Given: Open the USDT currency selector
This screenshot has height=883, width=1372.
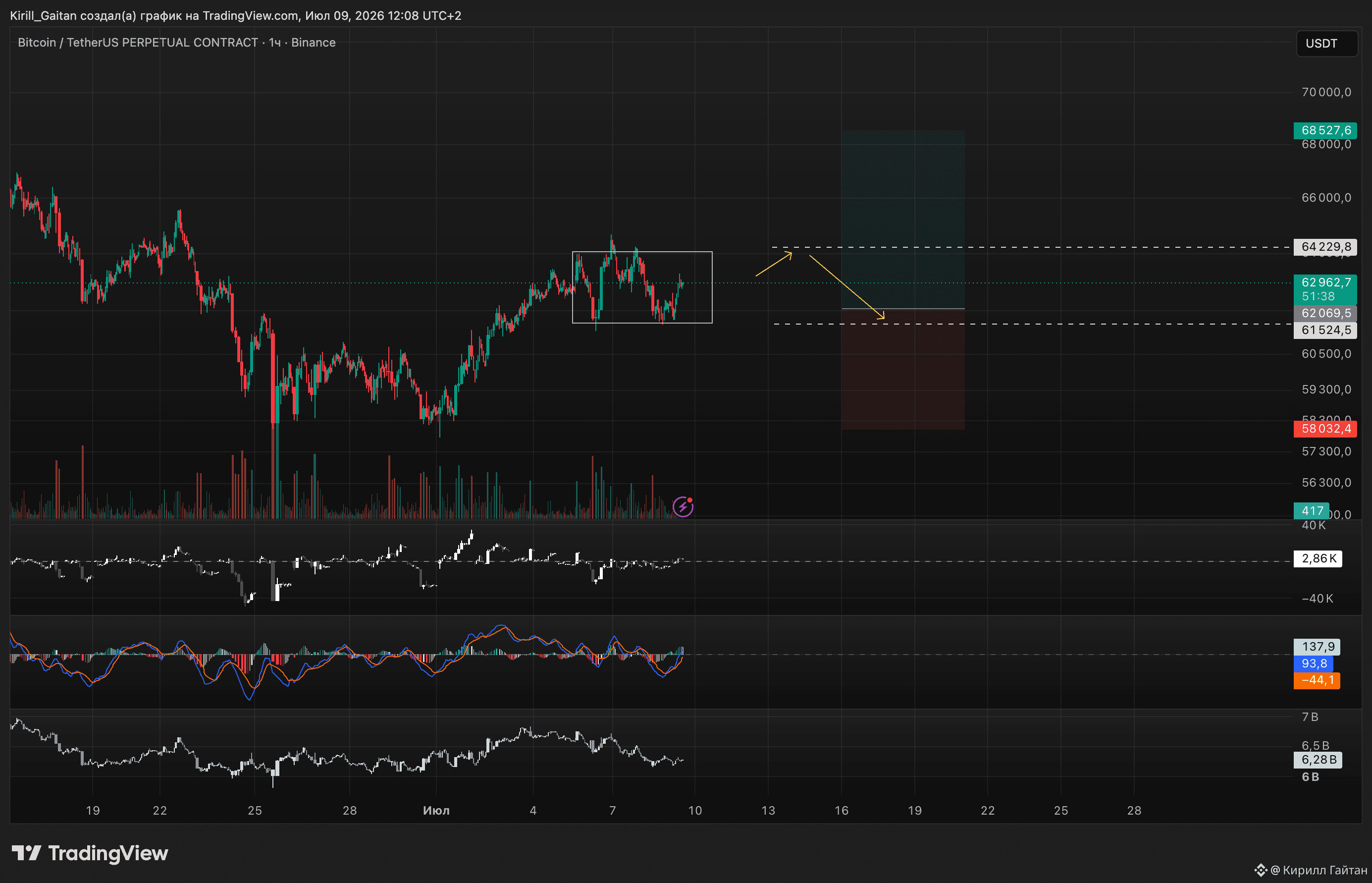Looking at the screenshot, I should (1327, 44).
